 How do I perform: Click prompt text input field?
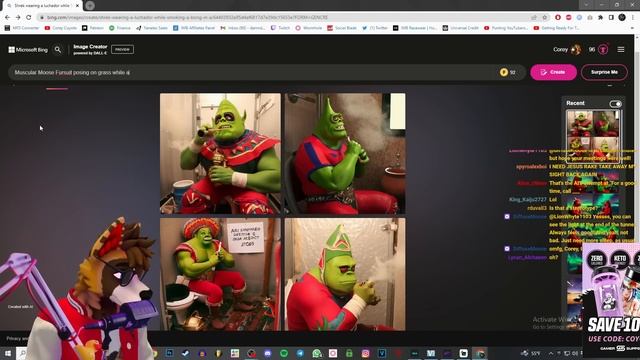(x=253, y=72)
